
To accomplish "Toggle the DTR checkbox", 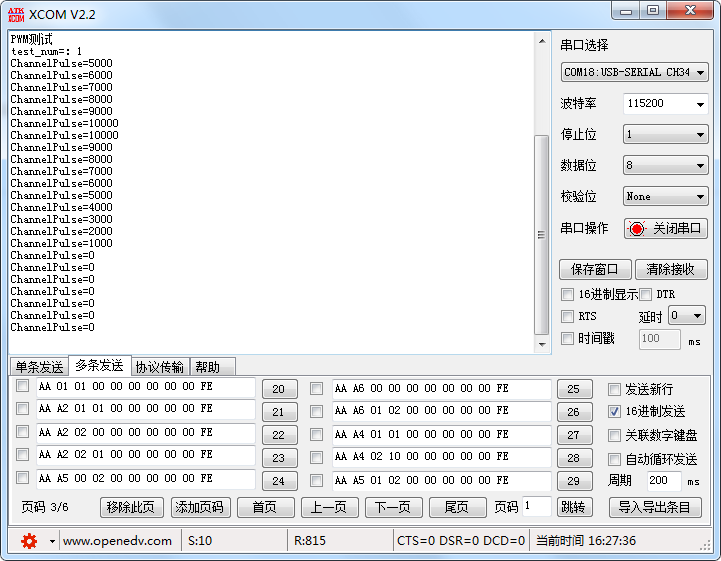I will point(646,294).
